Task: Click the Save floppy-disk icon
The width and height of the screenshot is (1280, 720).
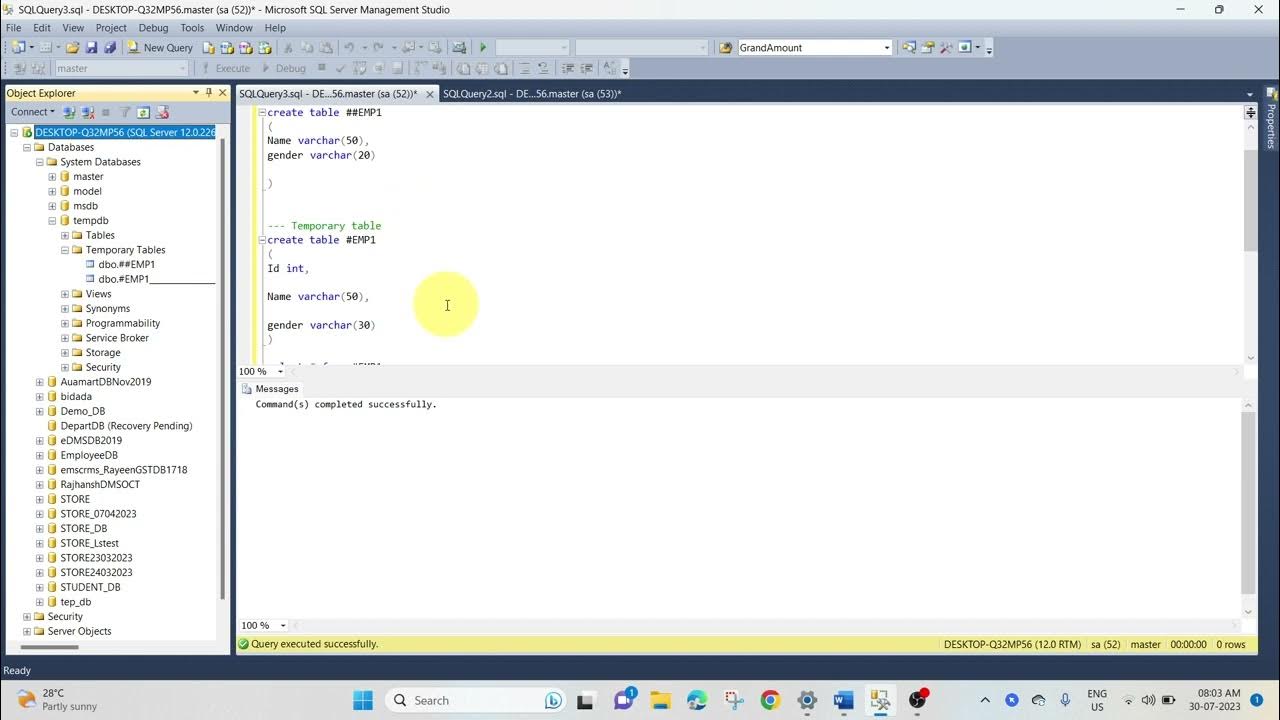Action: coord(91,47)
